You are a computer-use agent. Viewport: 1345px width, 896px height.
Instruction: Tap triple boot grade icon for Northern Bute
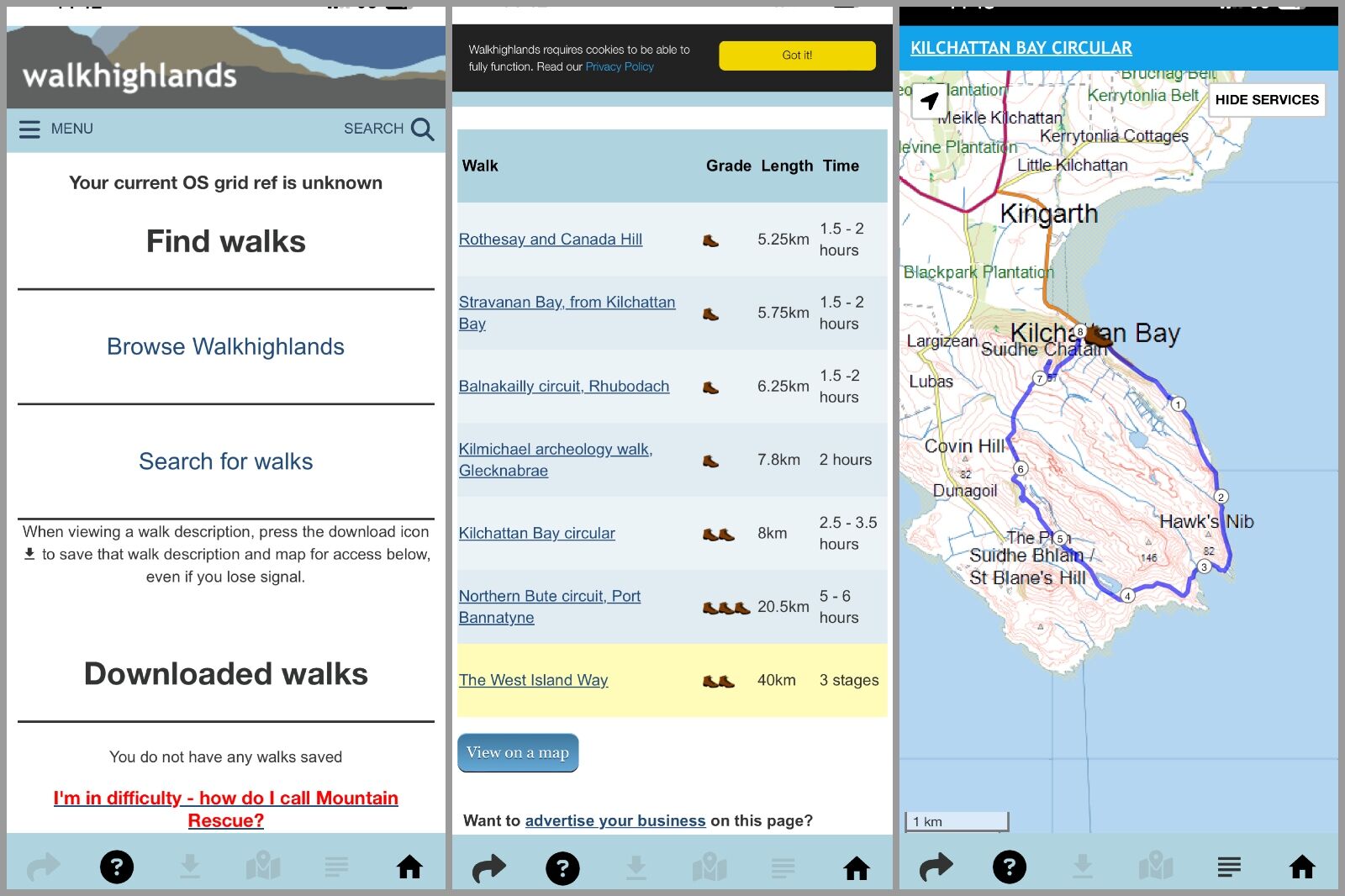[x=726, y=608]
